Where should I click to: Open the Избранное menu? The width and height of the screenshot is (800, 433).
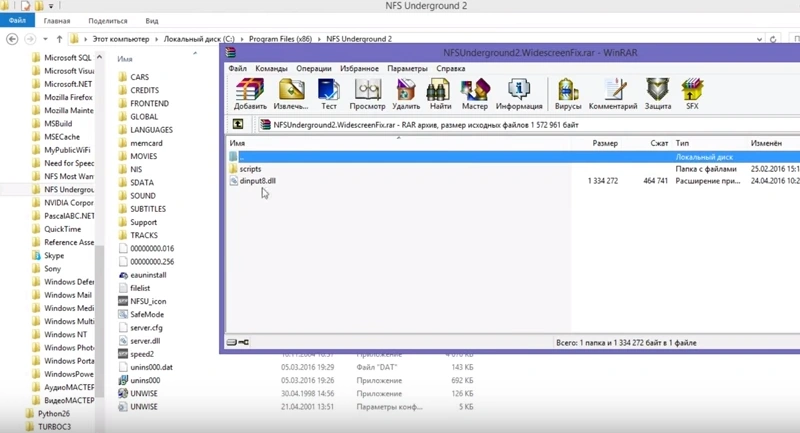pyautogui.click(x=359, y=68)
